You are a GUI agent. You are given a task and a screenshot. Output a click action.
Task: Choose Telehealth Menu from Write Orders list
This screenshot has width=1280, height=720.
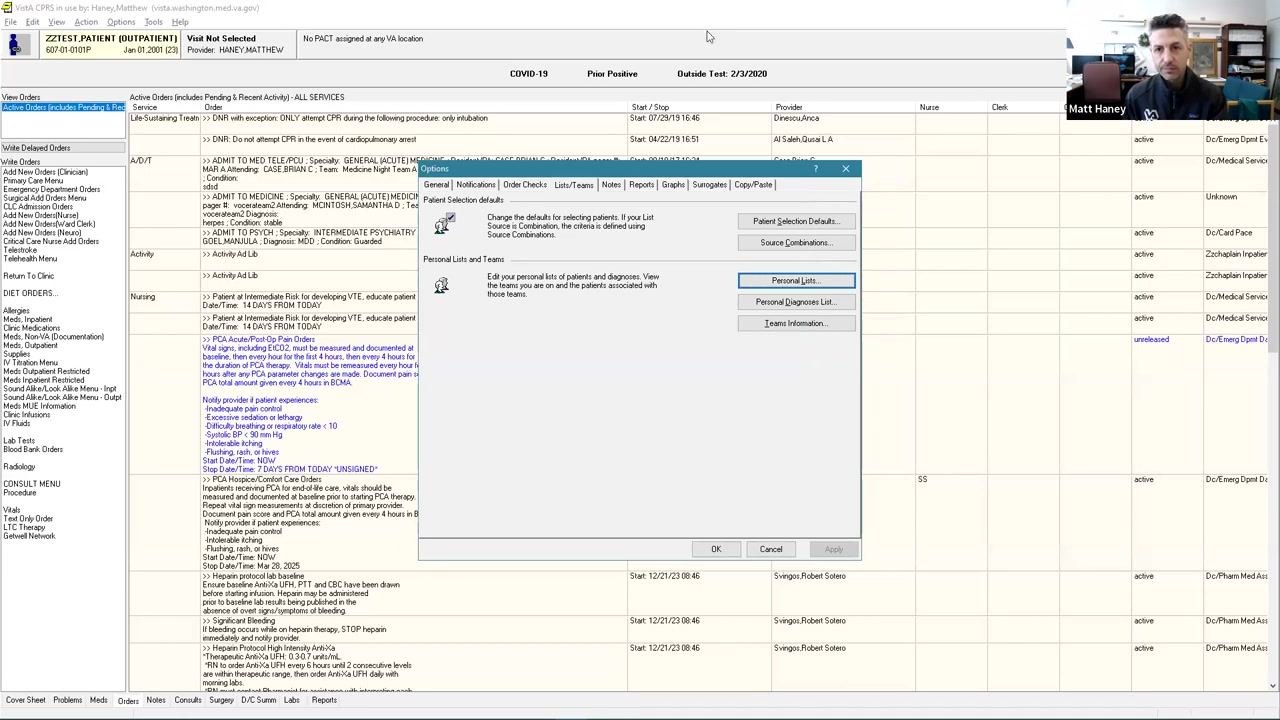tap(30, 258)
